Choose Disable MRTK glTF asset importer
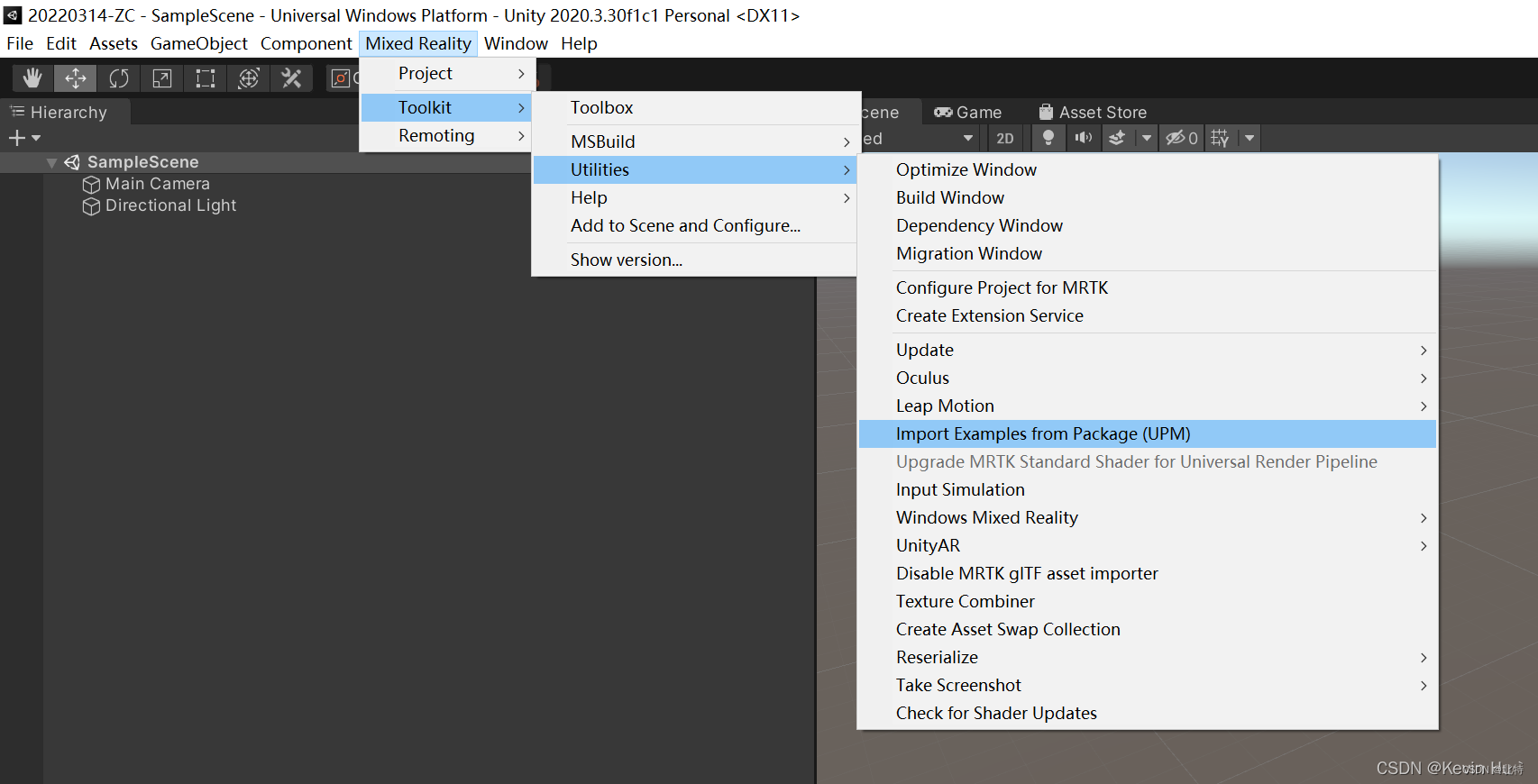1538x784 pixels. point(1148,573)
